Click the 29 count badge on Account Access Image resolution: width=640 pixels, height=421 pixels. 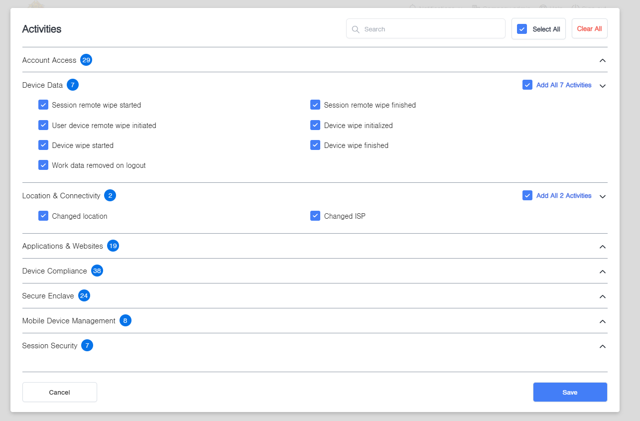pyautogui.click(x=86, y=60)
